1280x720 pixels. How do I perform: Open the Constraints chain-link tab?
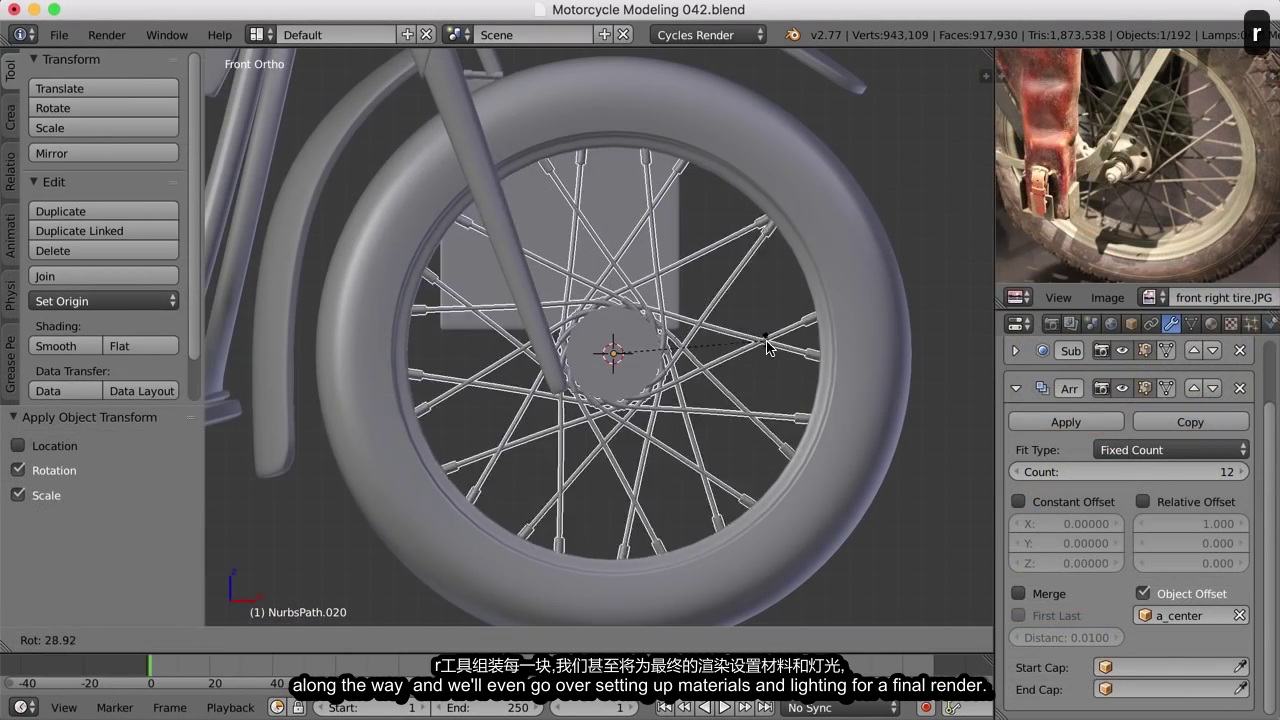1151,324
